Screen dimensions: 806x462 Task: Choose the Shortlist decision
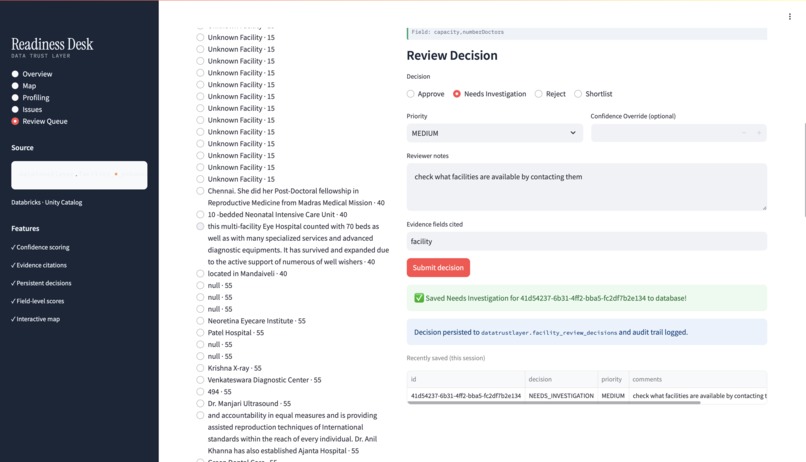tap(593, 94)
